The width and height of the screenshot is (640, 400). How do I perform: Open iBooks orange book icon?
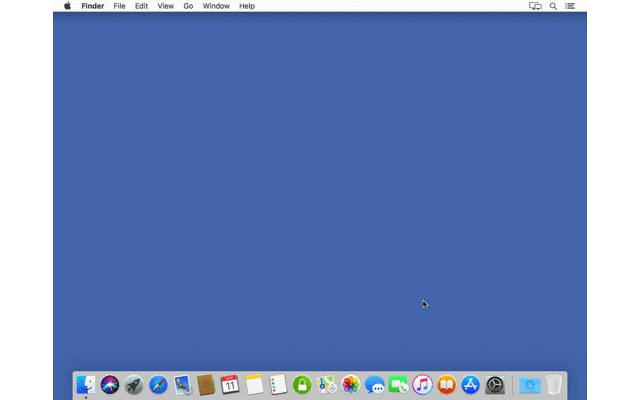coord(447,384)
